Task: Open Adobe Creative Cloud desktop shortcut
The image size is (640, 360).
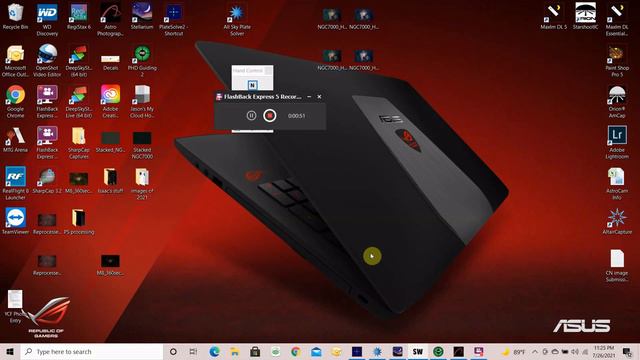Action: coord(110,101)
